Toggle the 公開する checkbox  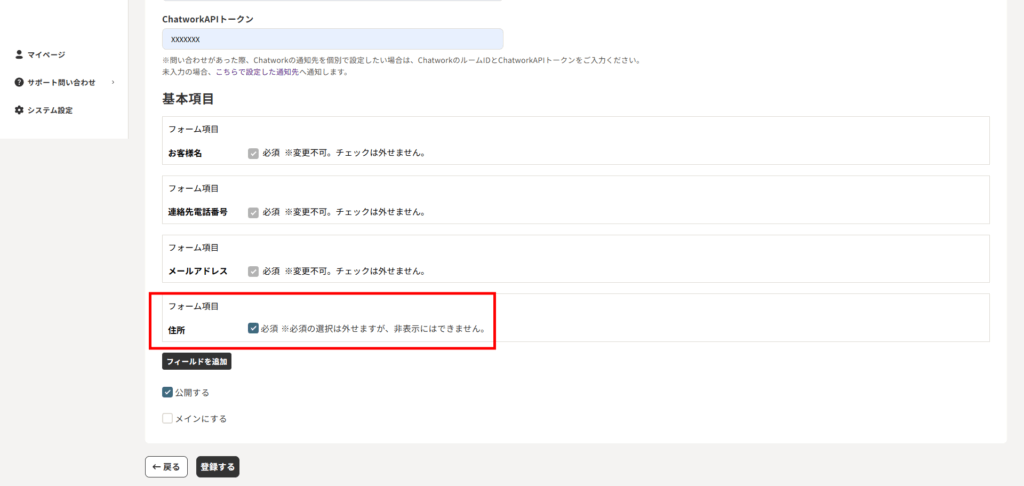(x=167, y=393)
